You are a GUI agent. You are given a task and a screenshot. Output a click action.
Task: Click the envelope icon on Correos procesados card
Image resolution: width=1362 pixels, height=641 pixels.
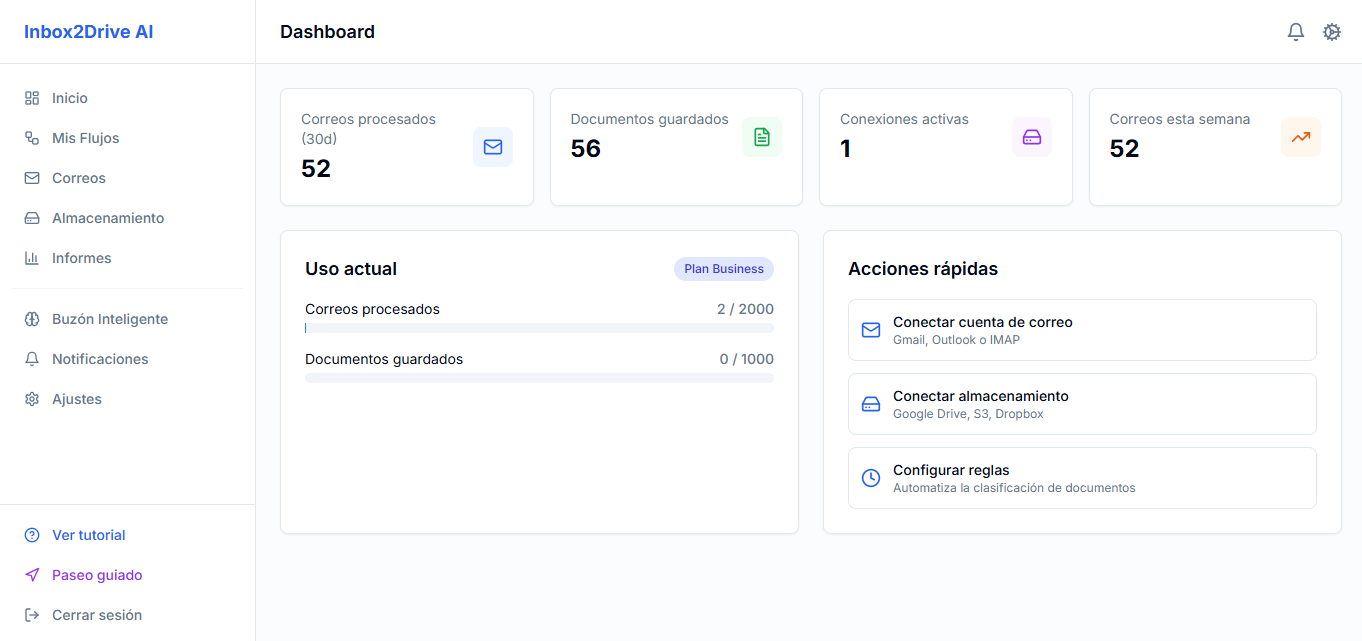point(492,146)
